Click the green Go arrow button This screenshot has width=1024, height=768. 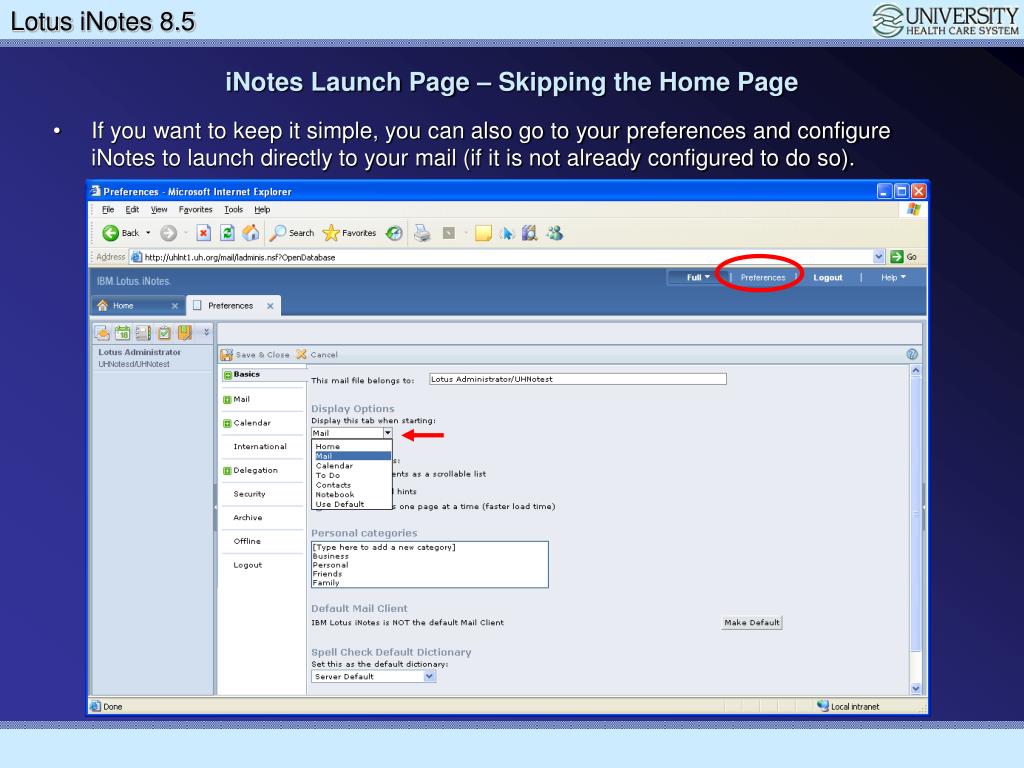tap(897, 257)
